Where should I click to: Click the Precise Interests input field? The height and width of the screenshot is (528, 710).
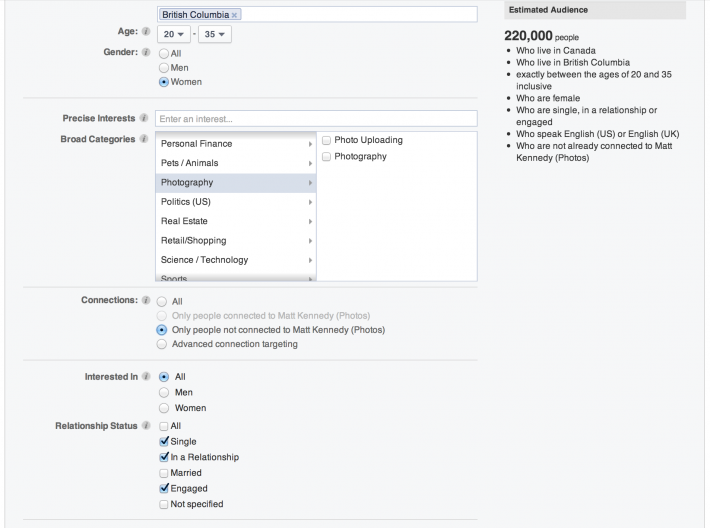pos(316,119)
